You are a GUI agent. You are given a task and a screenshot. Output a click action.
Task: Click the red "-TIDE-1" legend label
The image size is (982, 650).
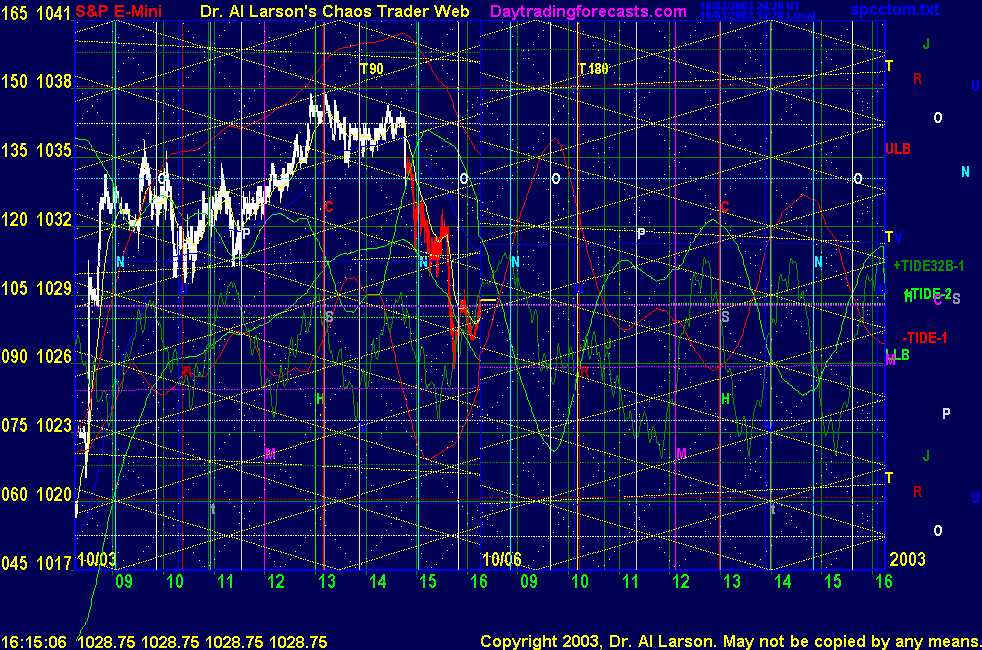[924, 338]
